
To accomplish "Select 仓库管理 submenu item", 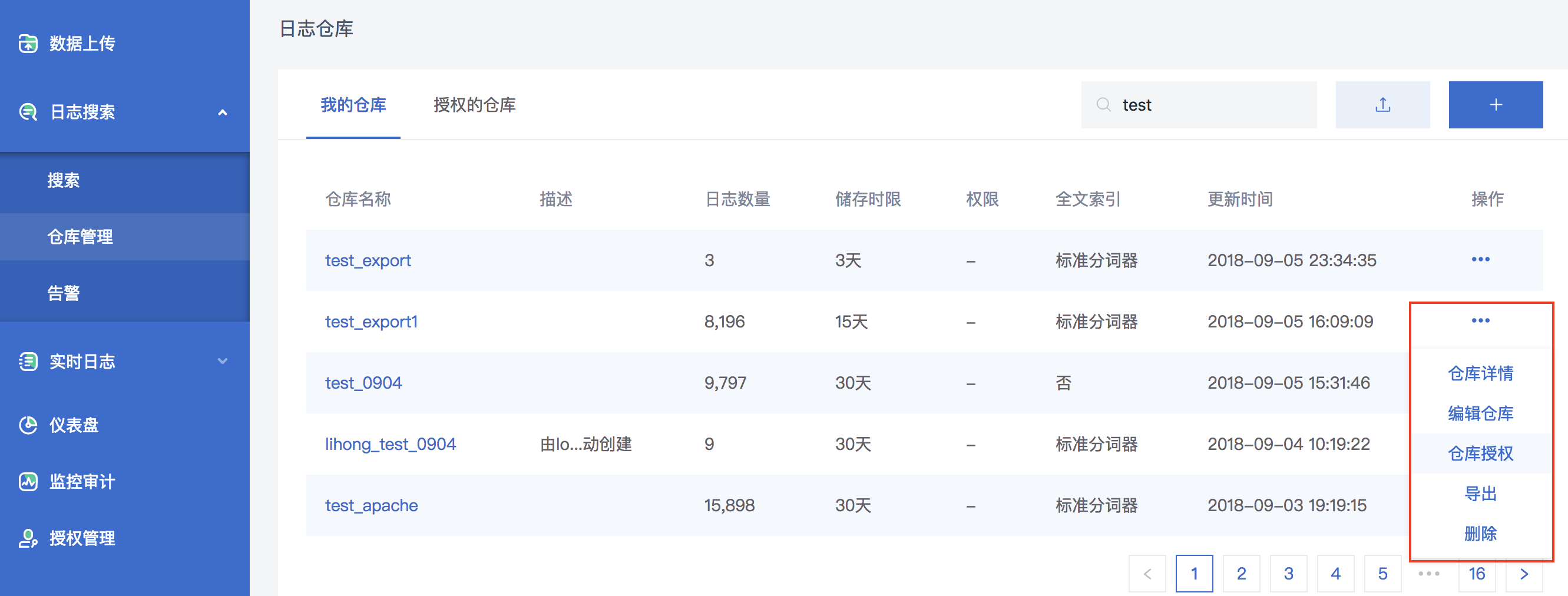I will point(125,237).
